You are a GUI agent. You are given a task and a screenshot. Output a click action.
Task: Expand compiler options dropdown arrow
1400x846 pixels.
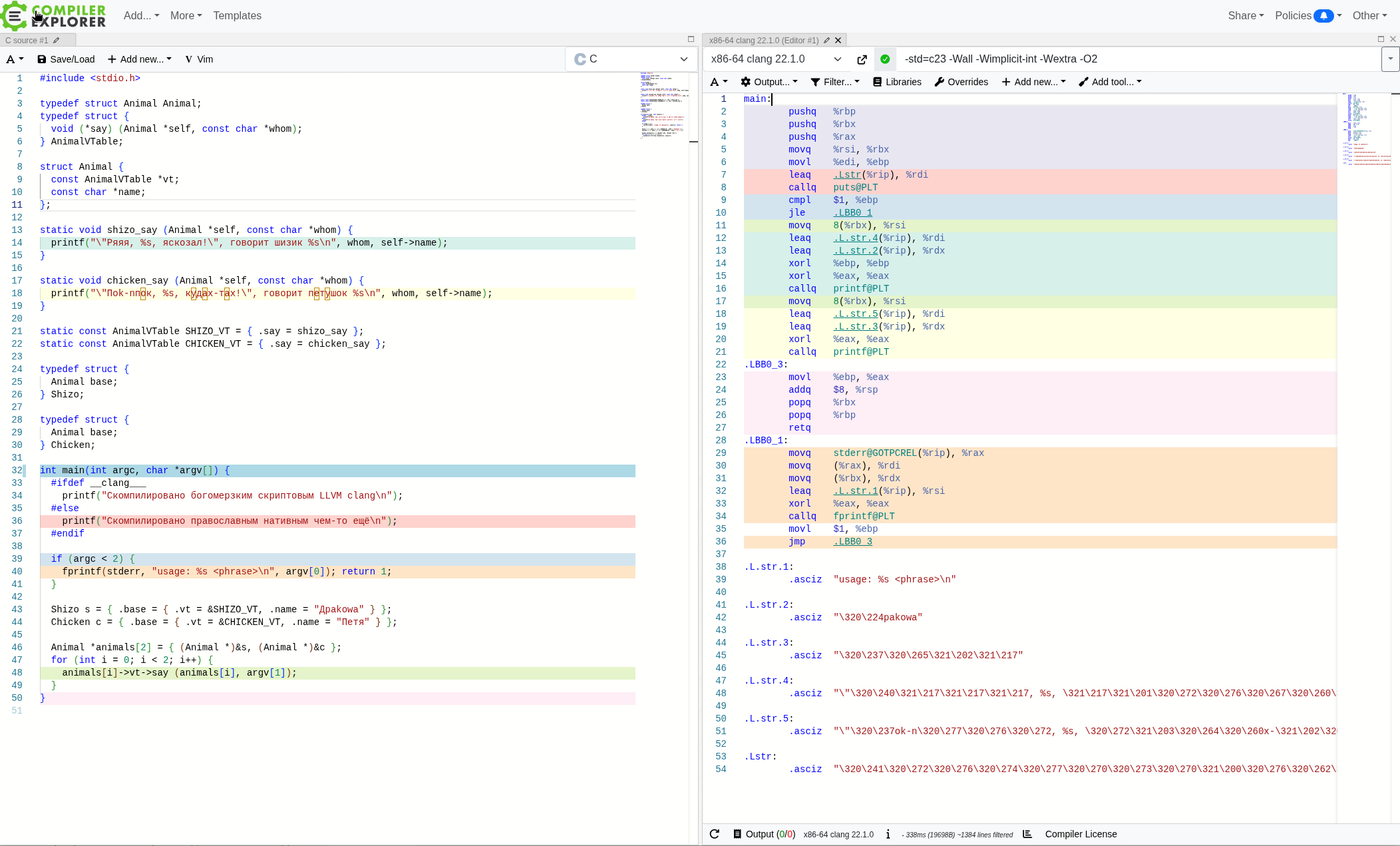1390,59
